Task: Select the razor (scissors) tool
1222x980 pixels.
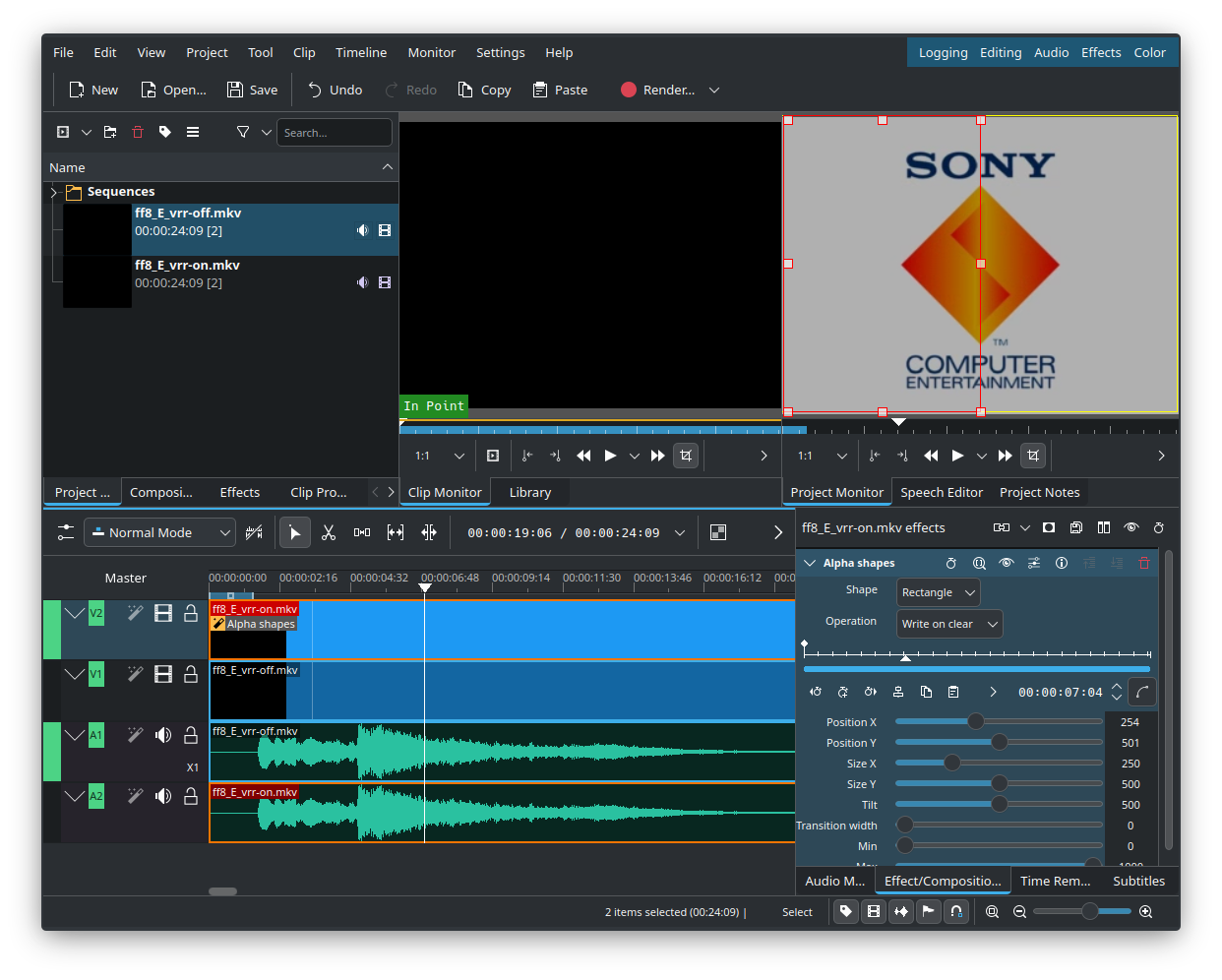Action: [x=329, y=532]
